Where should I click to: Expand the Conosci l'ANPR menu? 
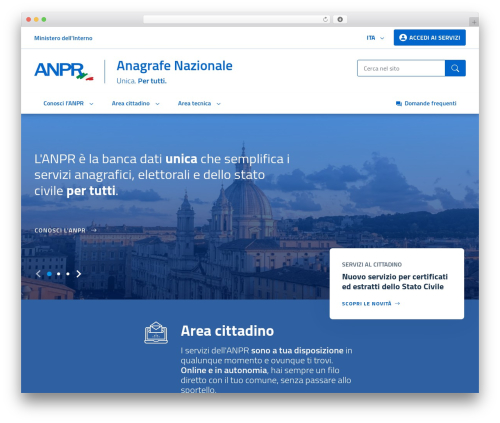point(68,104)
